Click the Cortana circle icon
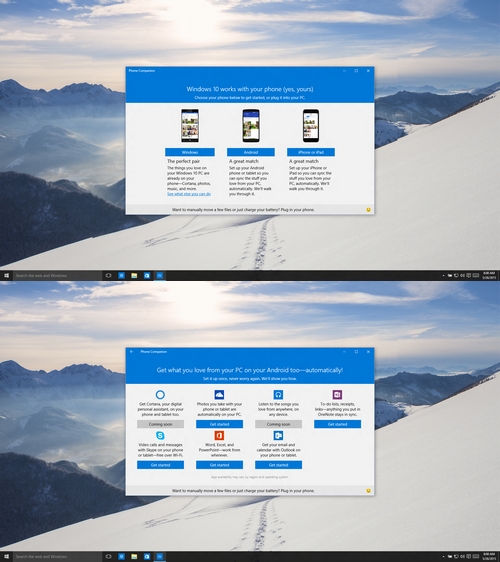Screen dimensions: 500x562 point(160,395)
